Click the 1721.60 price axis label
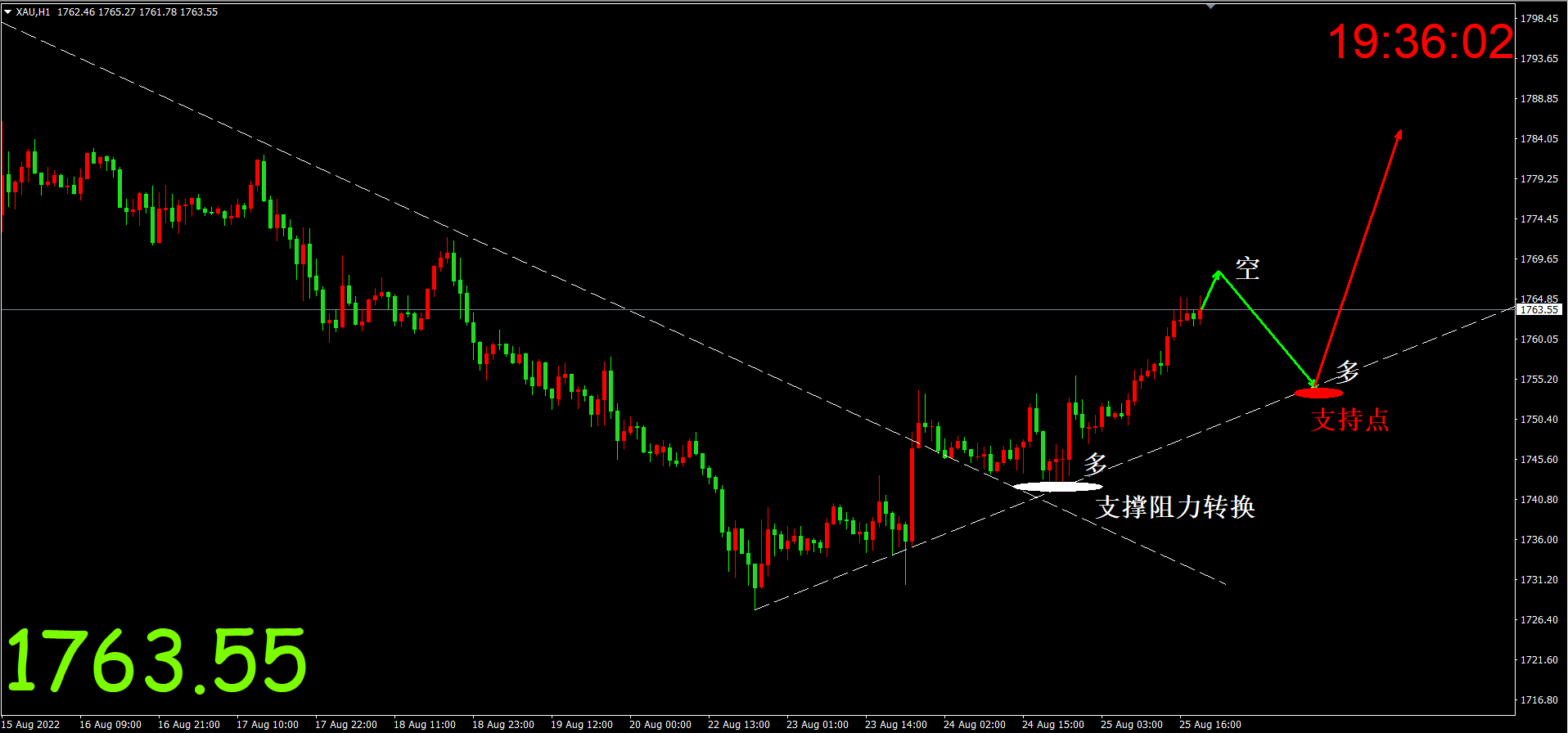Viewport: 1568px width, 733px height. click(x=1539, y=659)
